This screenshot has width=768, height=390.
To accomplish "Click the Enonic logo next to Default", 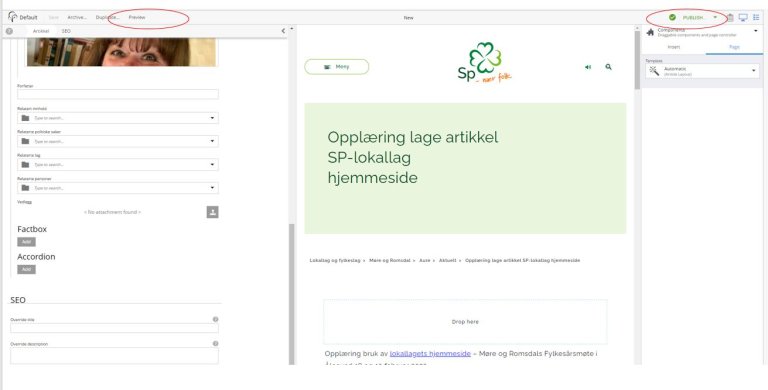I will 12,17.
